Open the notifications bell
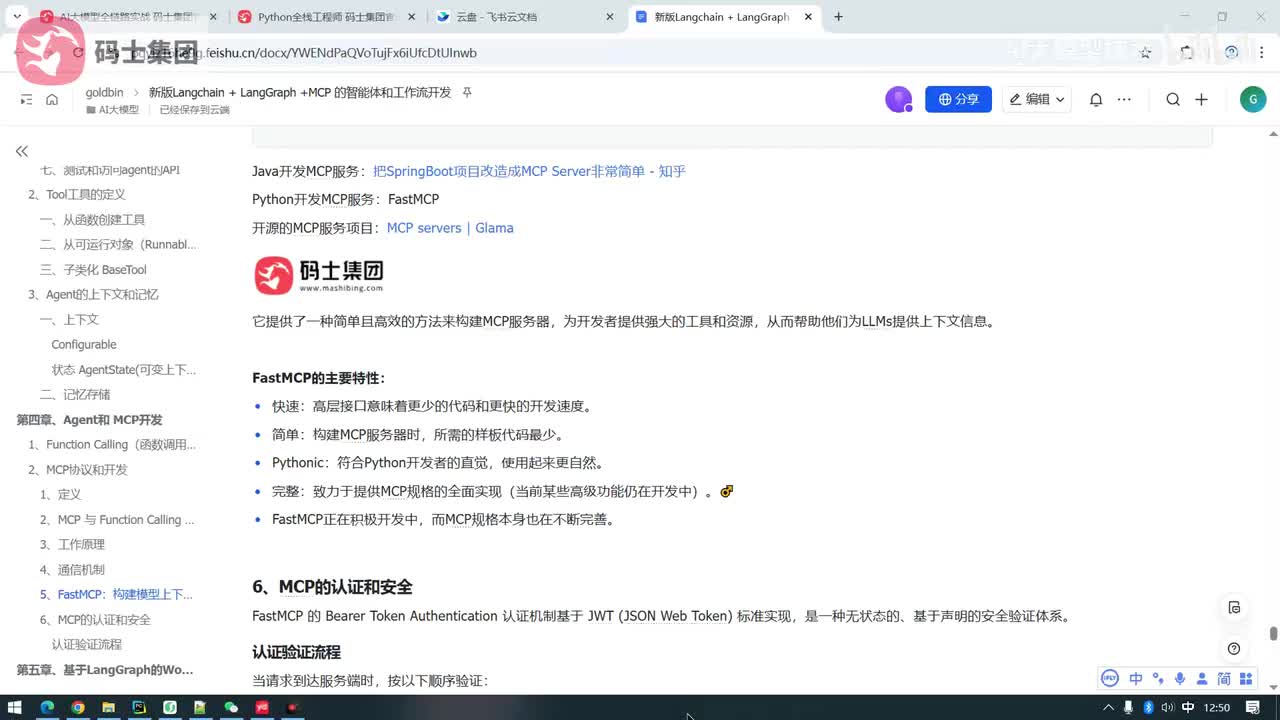The width and height of the screenshot is (1280, 720). coord(1096,99)
